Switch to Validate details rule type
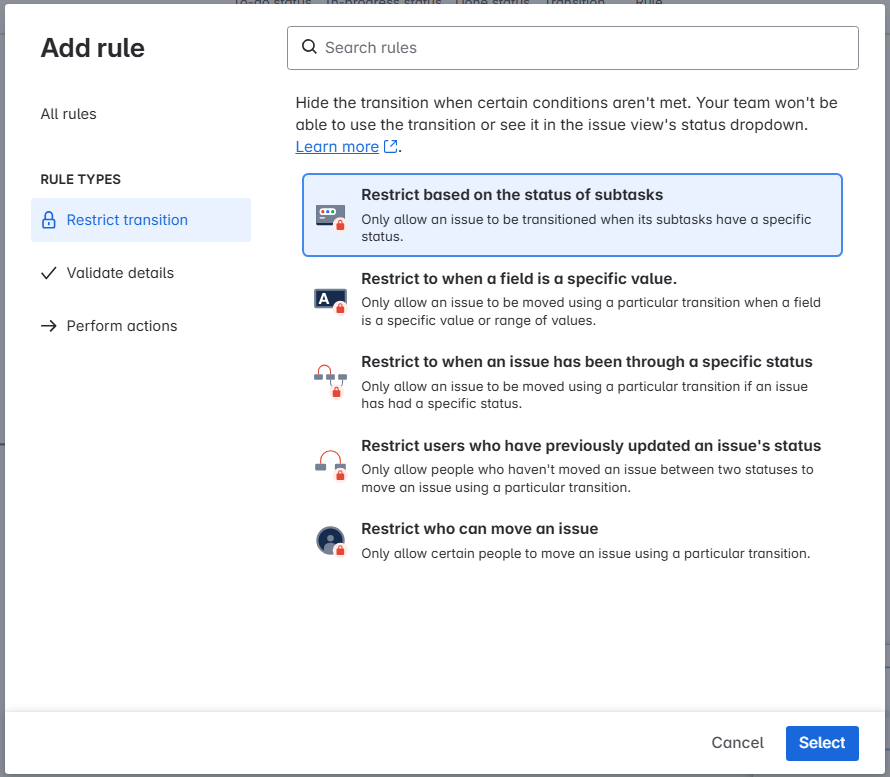Image resolution: width=890 pixels, height=777 pixels. coord(120,273)
